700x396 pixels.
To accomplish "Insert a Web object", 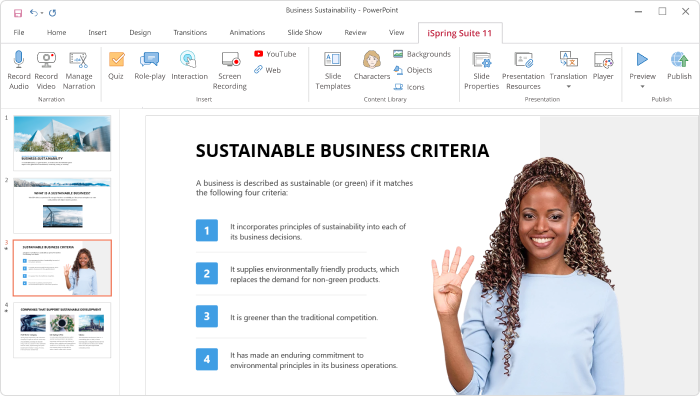I will click(x=267, y=70).
